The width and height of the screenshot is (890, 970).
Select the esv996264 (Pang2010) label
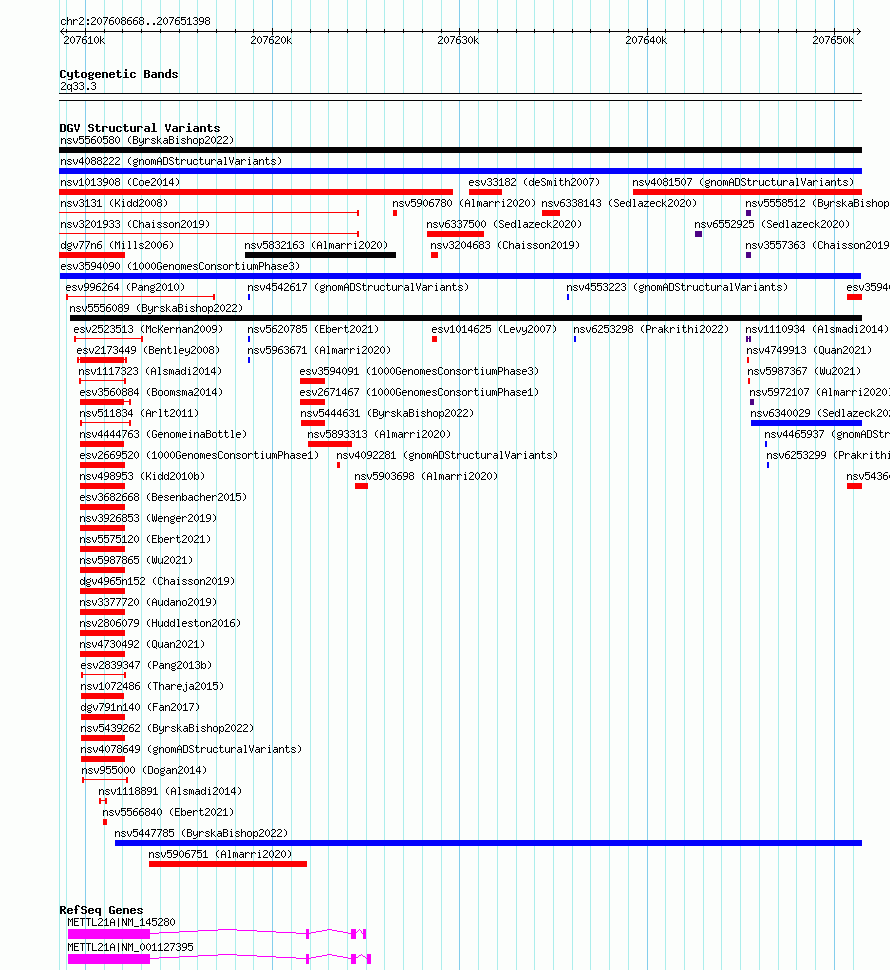125,288
